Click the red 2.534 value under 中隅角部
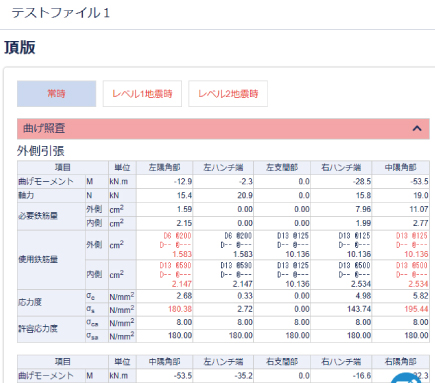 coord(418,284)
